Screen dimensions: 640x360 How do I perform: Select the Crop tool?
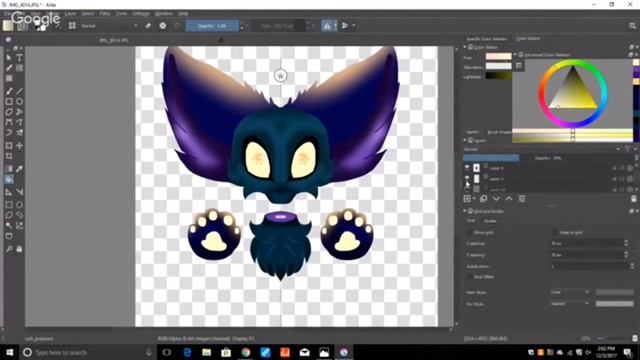pos(9,156)
